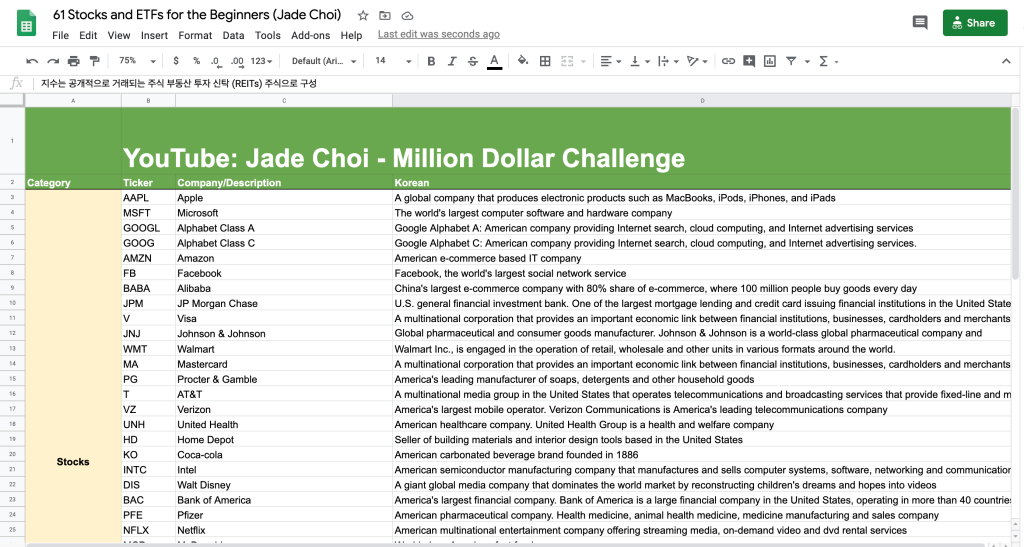Open the merge type dropdown arrow

click(x=583, y=61)
